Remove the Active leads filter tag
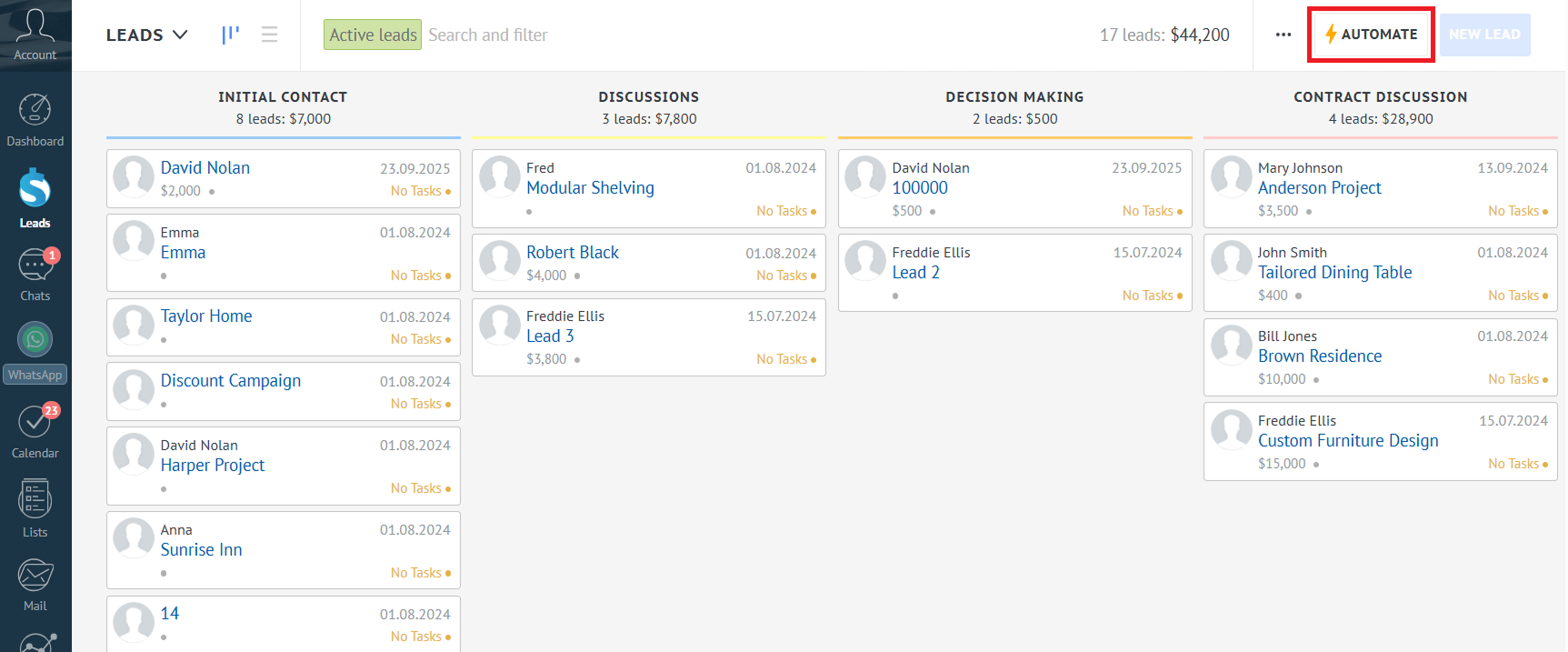Viewport: 1568px width, 652px height. pyautogui.click(x=373, y=35)
